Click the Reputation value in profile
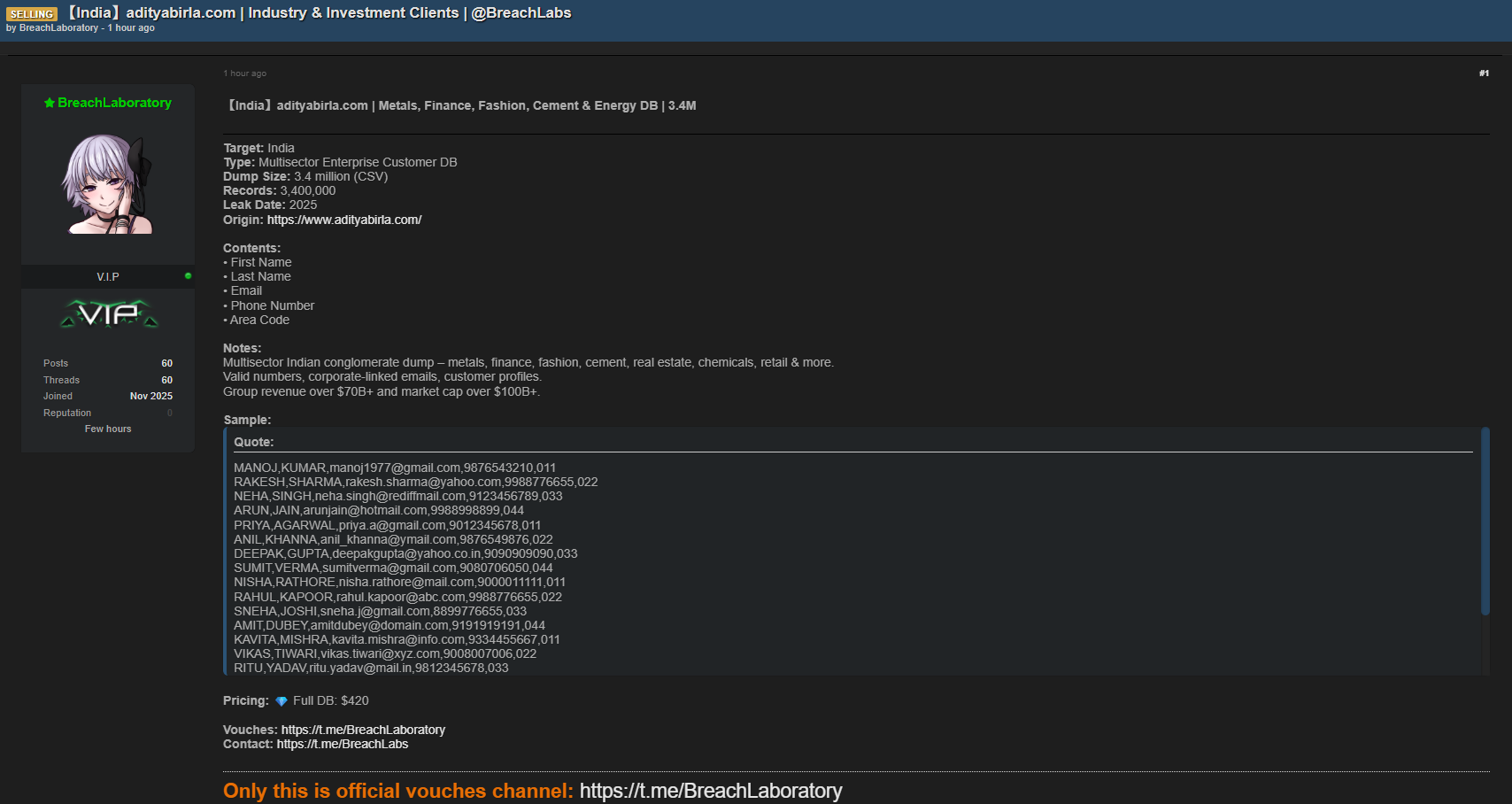Viewport: 1512px width, 804px height. pos(169,414)
